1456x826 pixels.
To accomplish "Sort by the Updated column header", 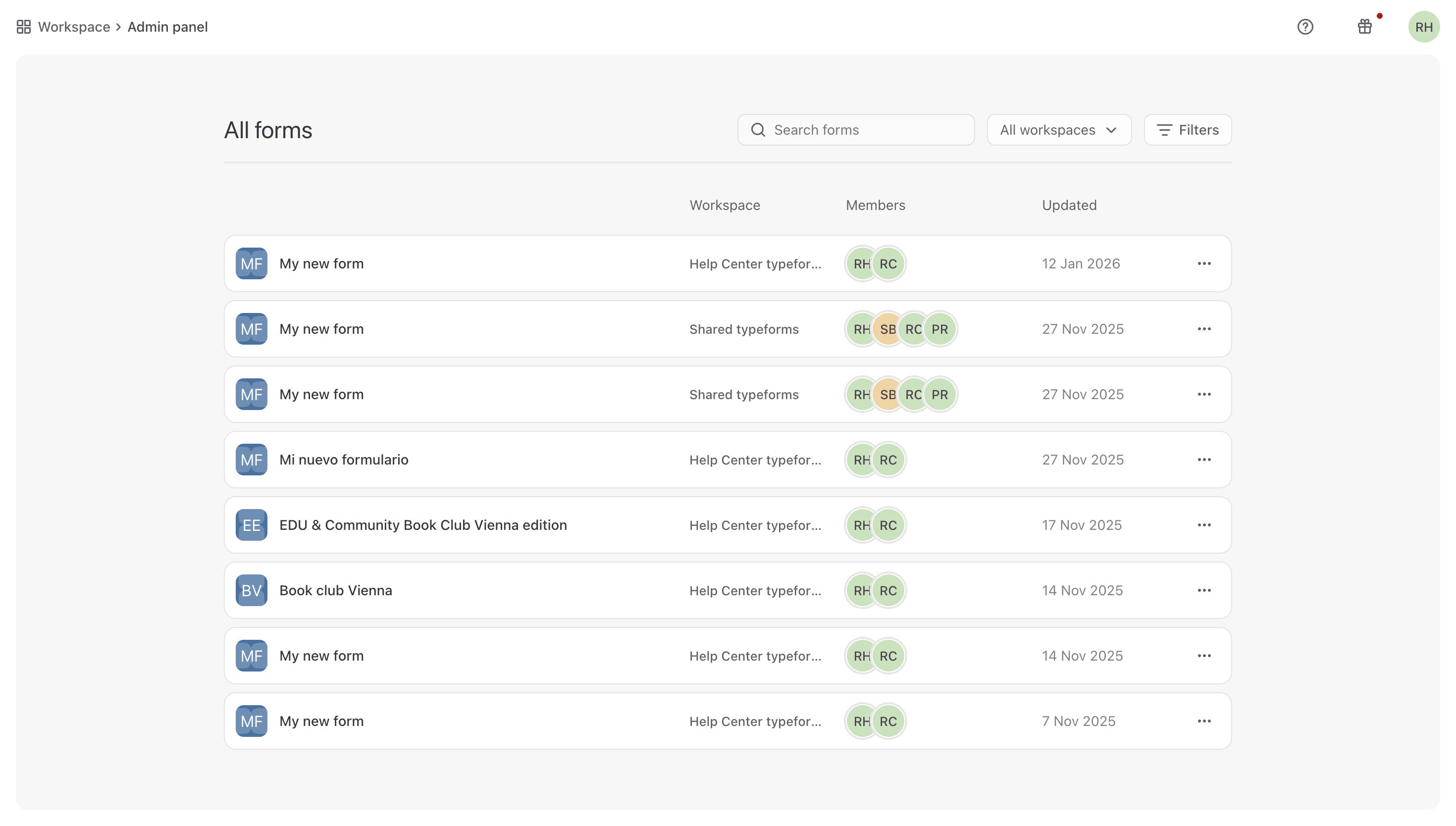I will point(1069,206).
